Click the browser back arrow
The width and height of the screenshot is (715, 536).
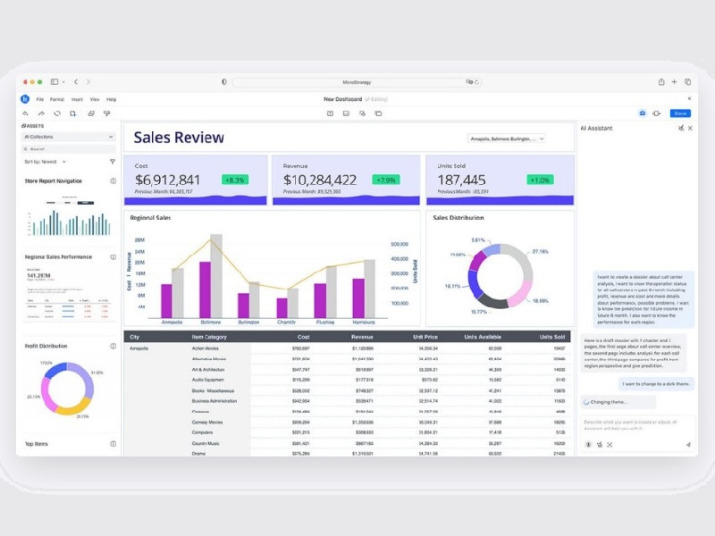(76, 82)
